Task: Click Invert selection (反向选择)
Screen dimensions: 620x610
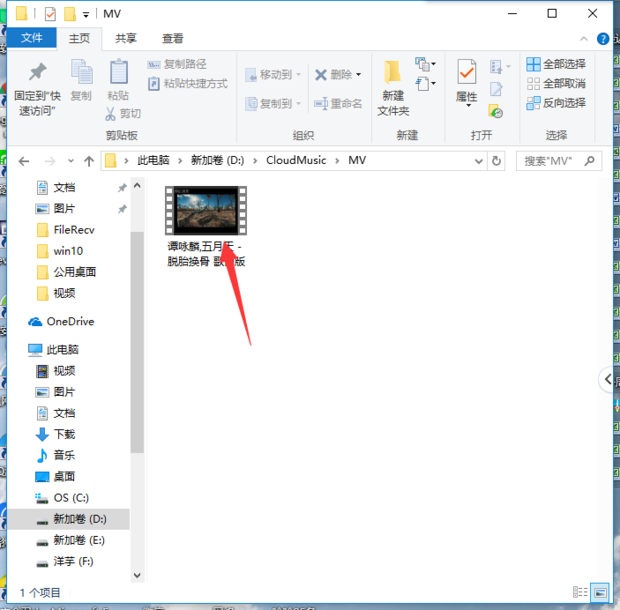Action: tap(556, 103)
